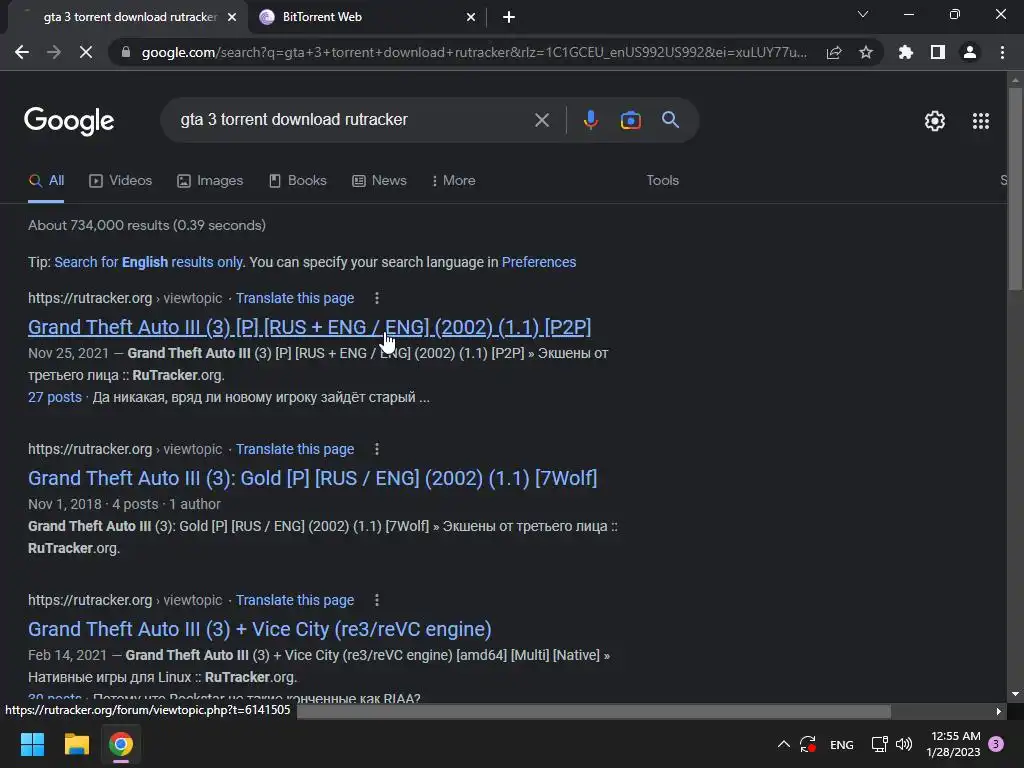Image resolution: width=1024 pixels, height=768 pixels.
Task: Open the volume control
Action: click(904, 744)
